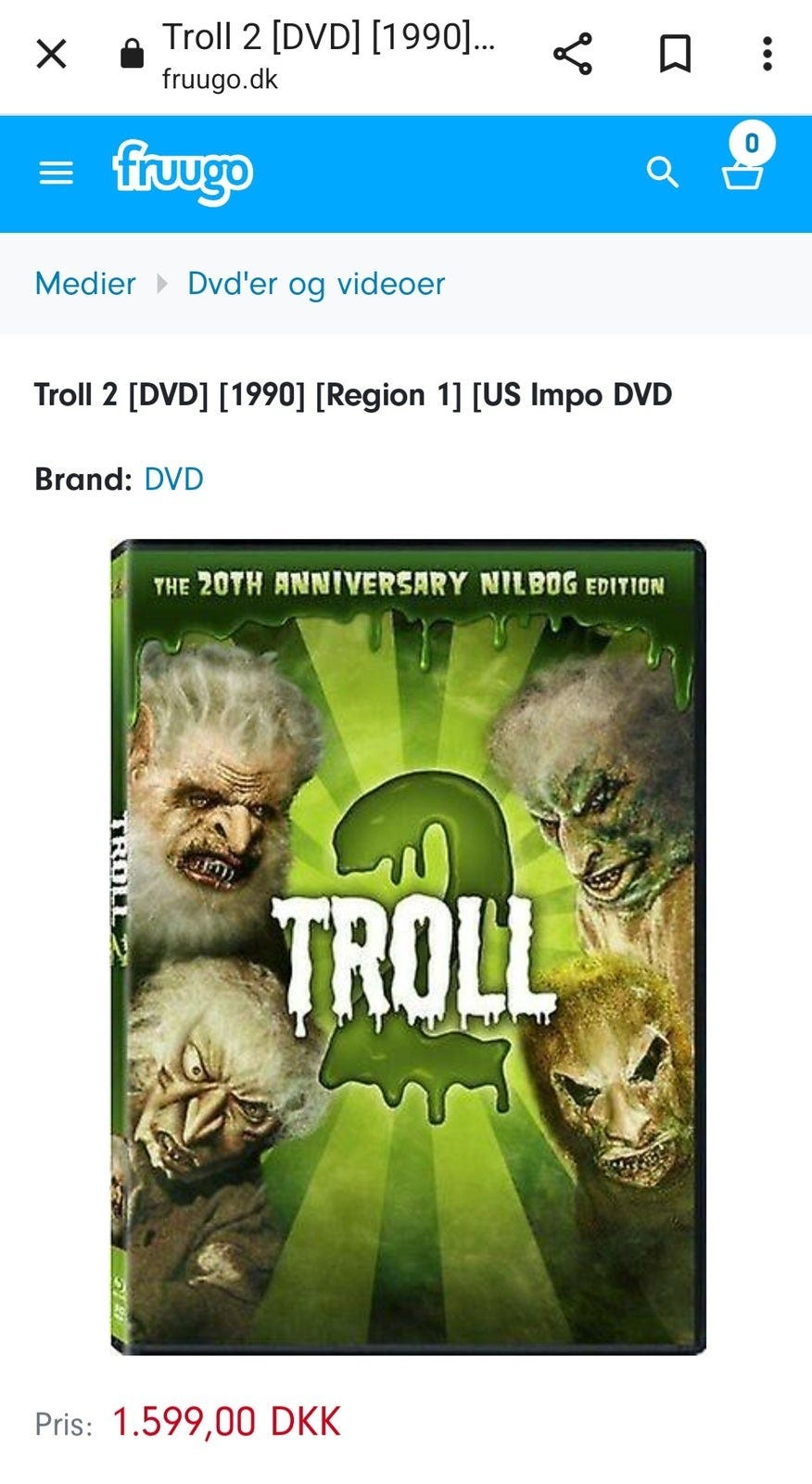Open the DVD brand link
Image resolution: width=812 pixels, height=1484 pixels.
pos(173,480)
